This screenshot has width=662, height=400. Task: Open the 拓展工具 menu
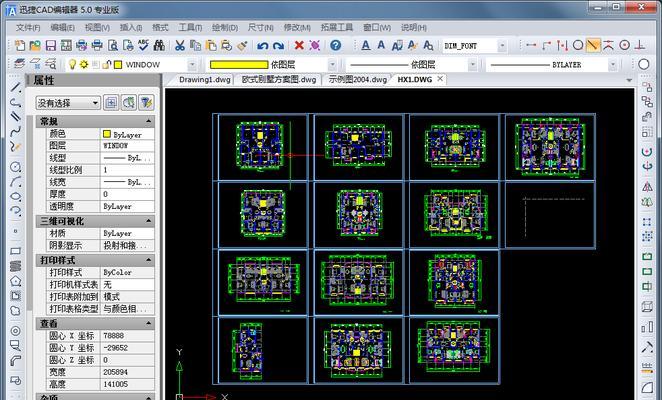[x=336, y=27]
